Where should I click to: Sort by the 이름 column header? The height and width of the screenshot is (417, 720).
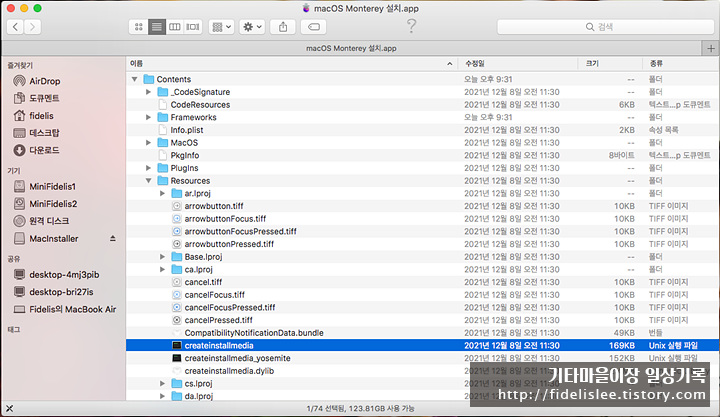coord(292,63)
